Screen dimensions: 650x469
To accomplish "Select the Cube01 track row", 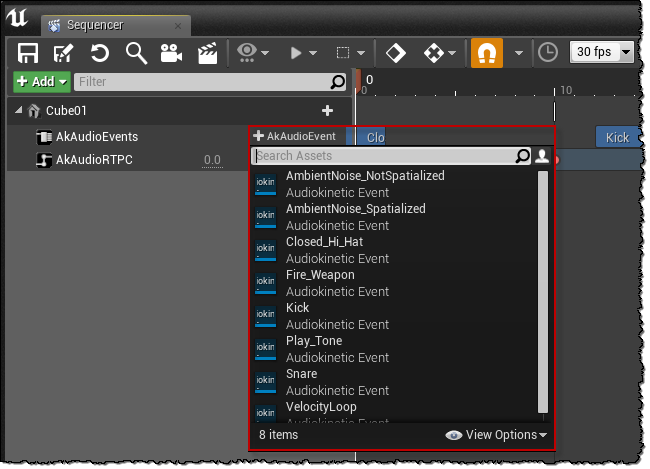I will [180, 111].
